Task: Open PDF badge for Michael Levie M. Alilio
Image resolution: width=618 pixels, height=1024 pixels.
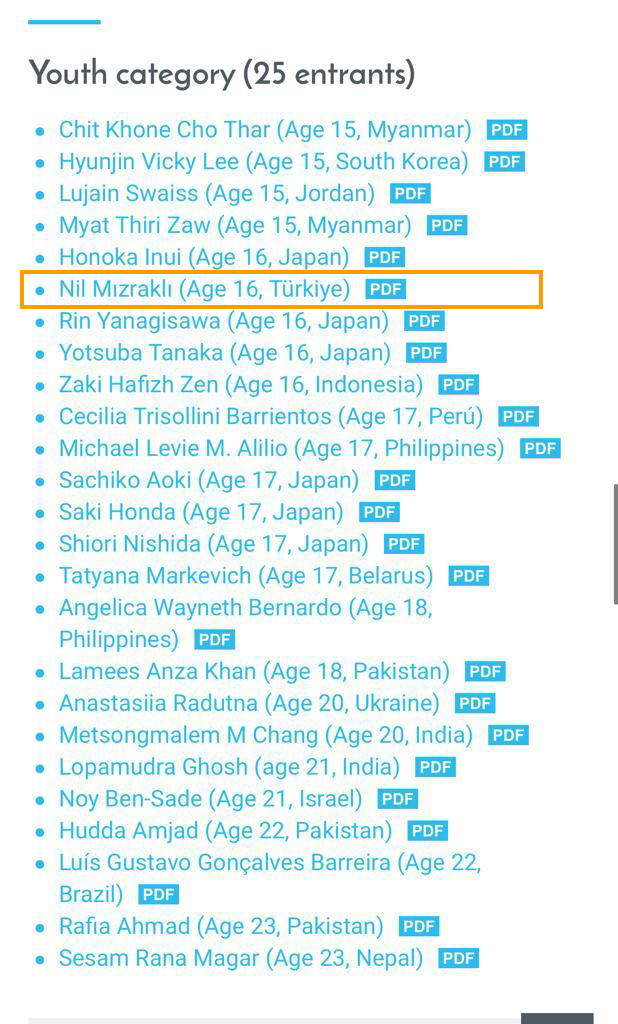Action: coord(540,449)
